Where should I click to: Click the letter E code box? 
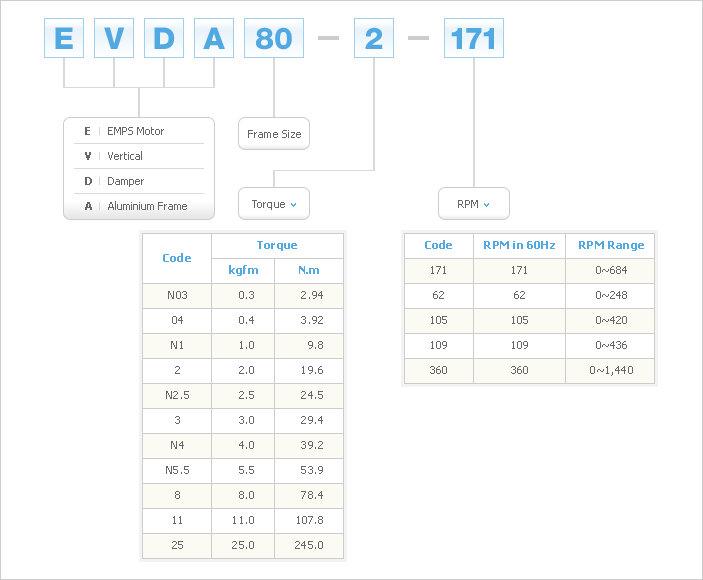click(x=64, y=39)
